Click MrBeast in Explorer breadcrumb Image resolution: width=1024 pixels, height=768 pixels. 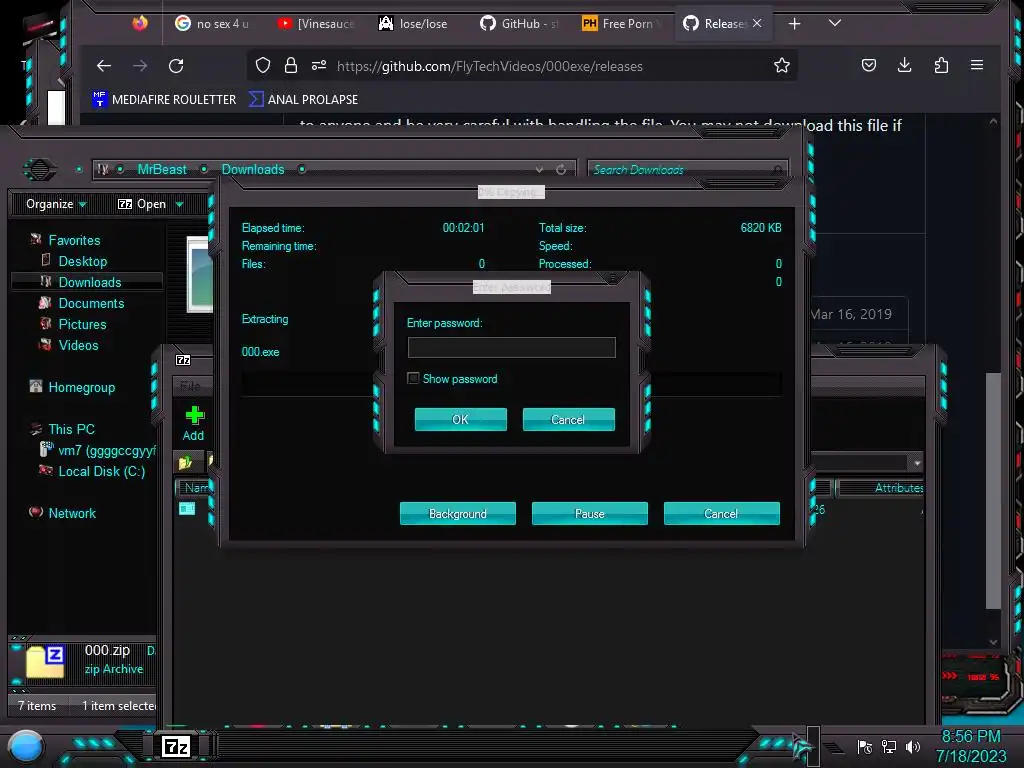162,169
